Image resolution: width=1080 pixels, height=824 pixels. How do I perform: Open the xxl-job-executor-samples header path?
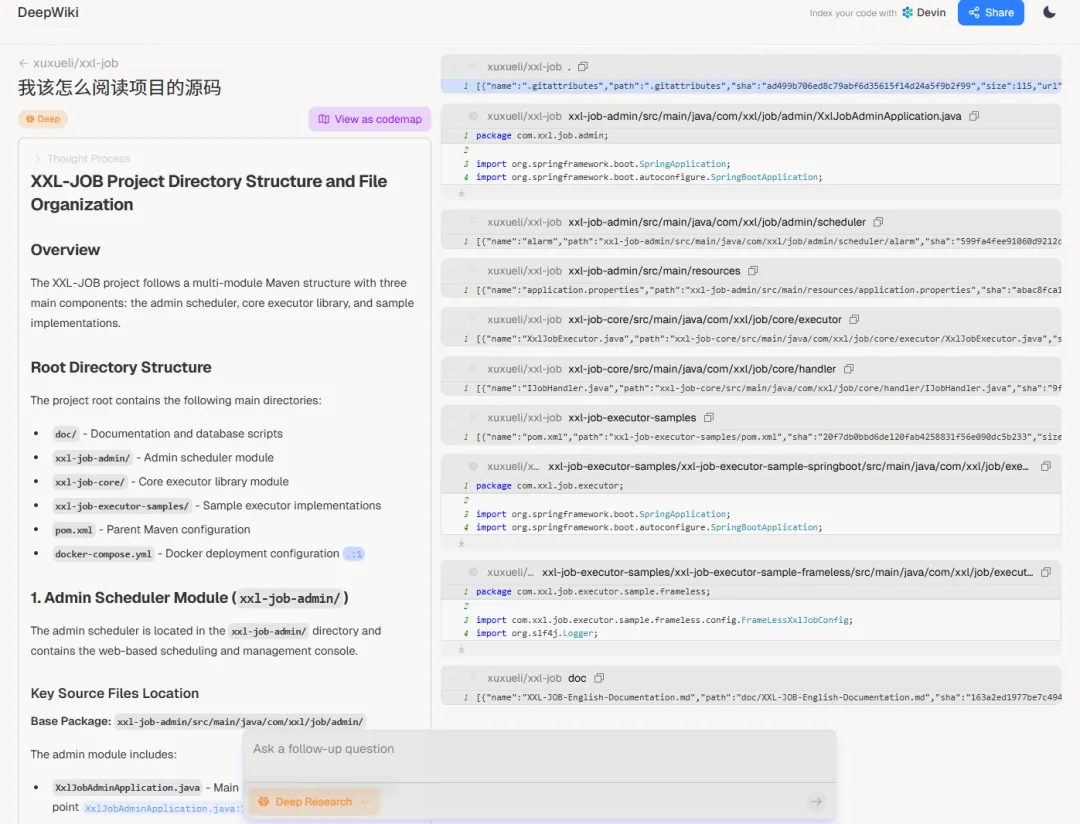[x=632, y=418]
